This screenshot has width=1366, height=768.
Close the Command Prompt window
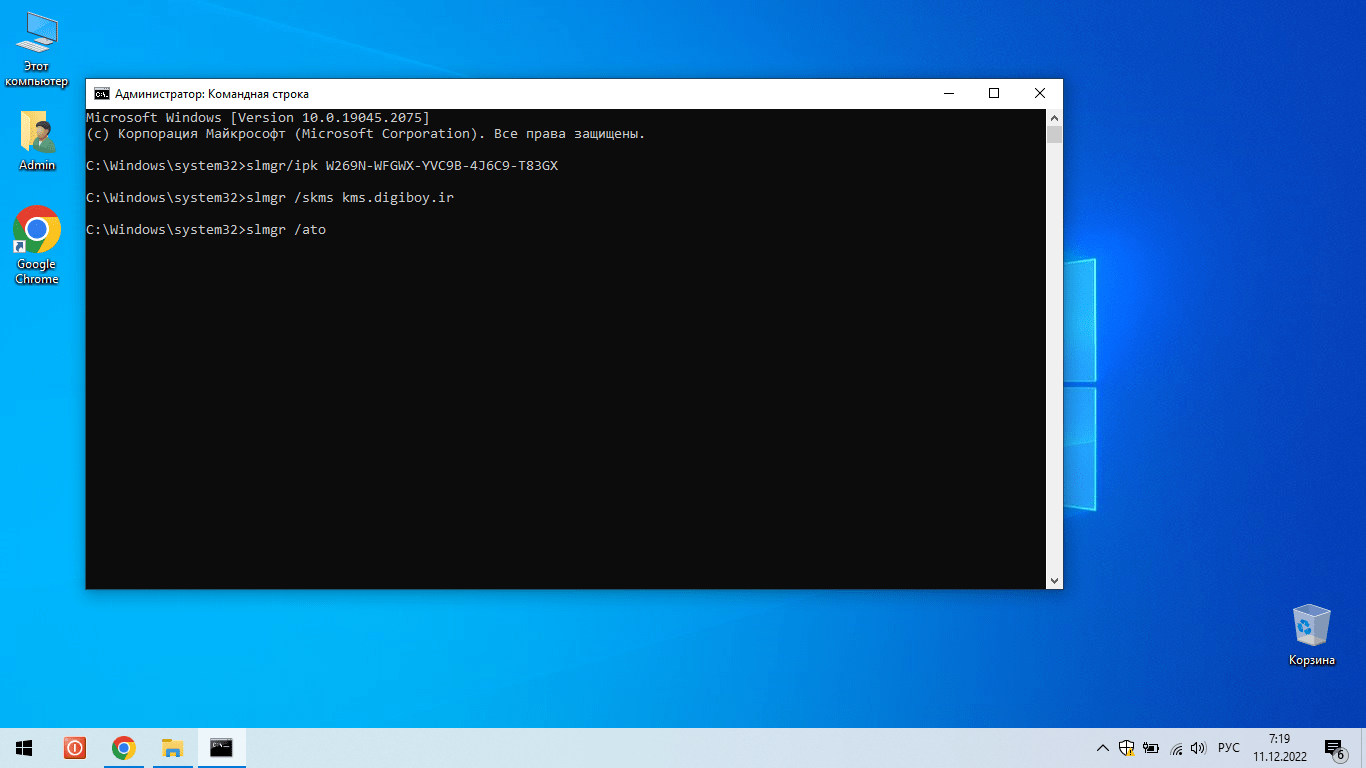coord(1040,94)
